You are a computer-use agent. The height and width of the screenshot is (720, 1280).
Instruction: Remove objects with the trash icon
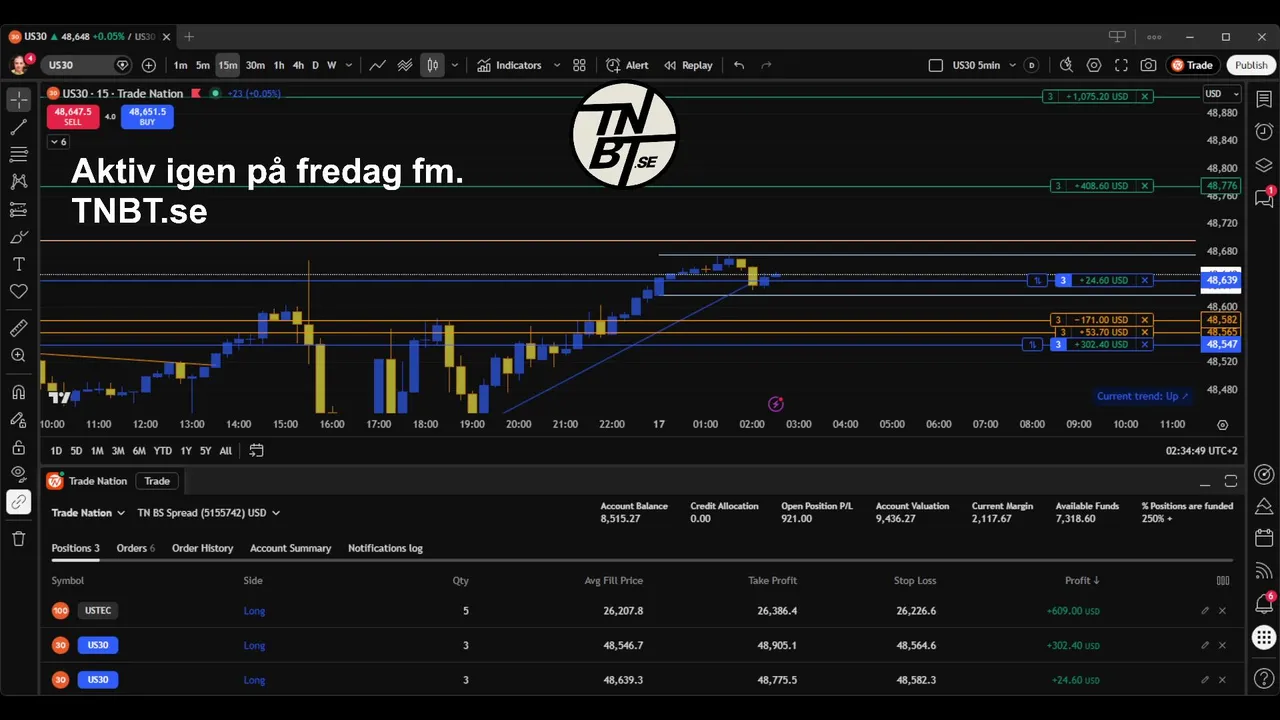point(18,539)
